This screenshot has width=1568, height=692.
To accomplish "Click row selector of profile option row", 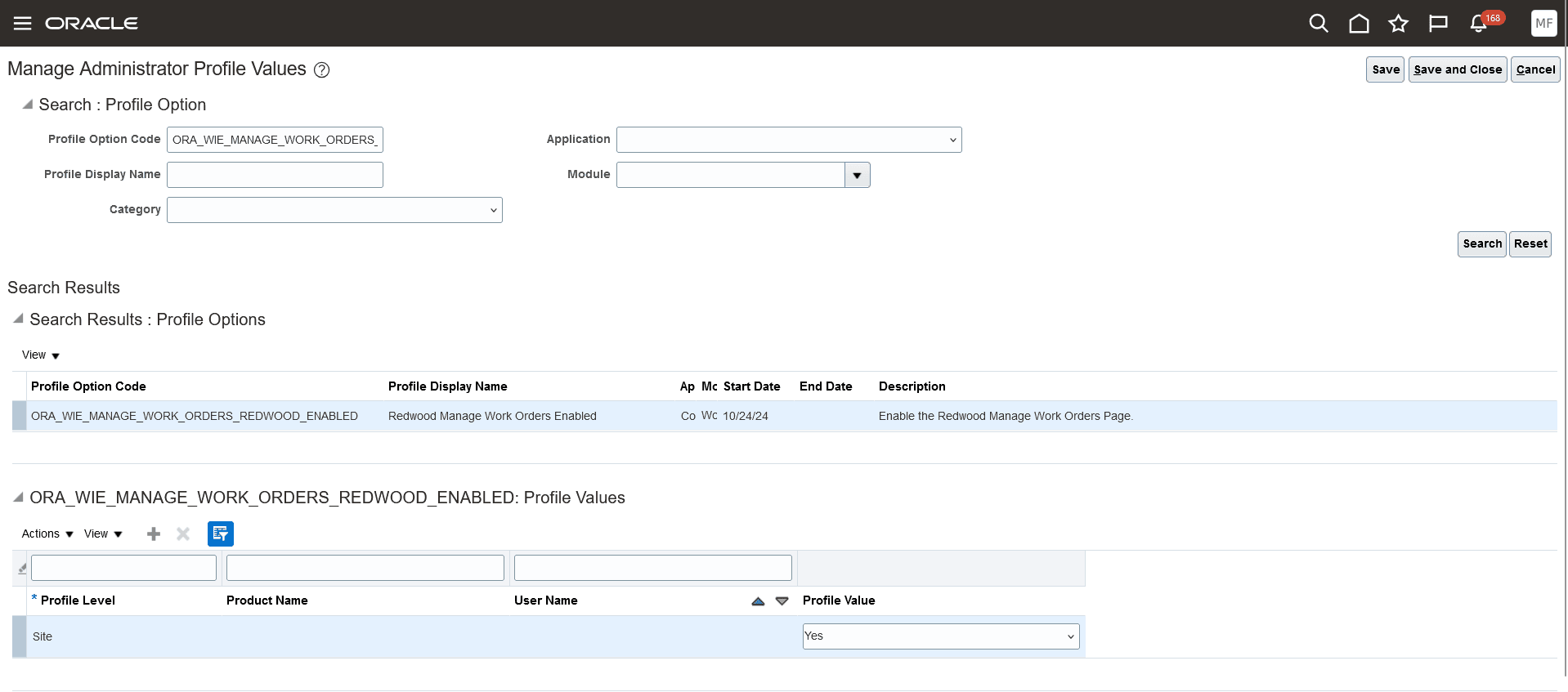I will (20, 416).
